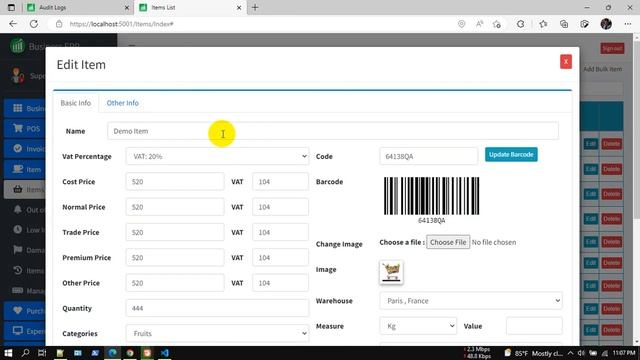
Task: Click the measure Value input field
Action: click(x=534, y=326)
